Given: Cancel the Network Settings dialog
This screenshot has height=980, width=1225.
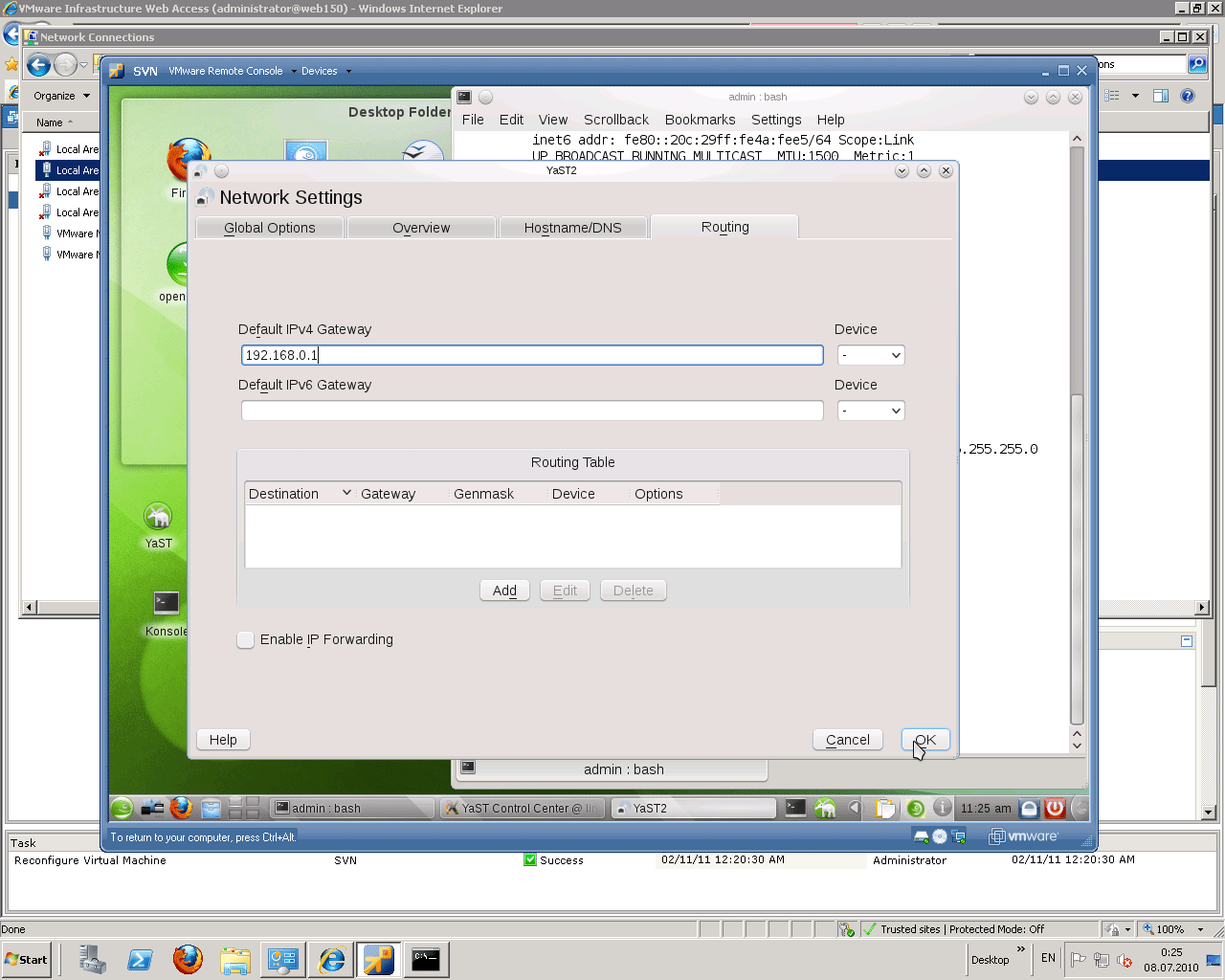Looking at the screenshot, I should tap(848, 740).
